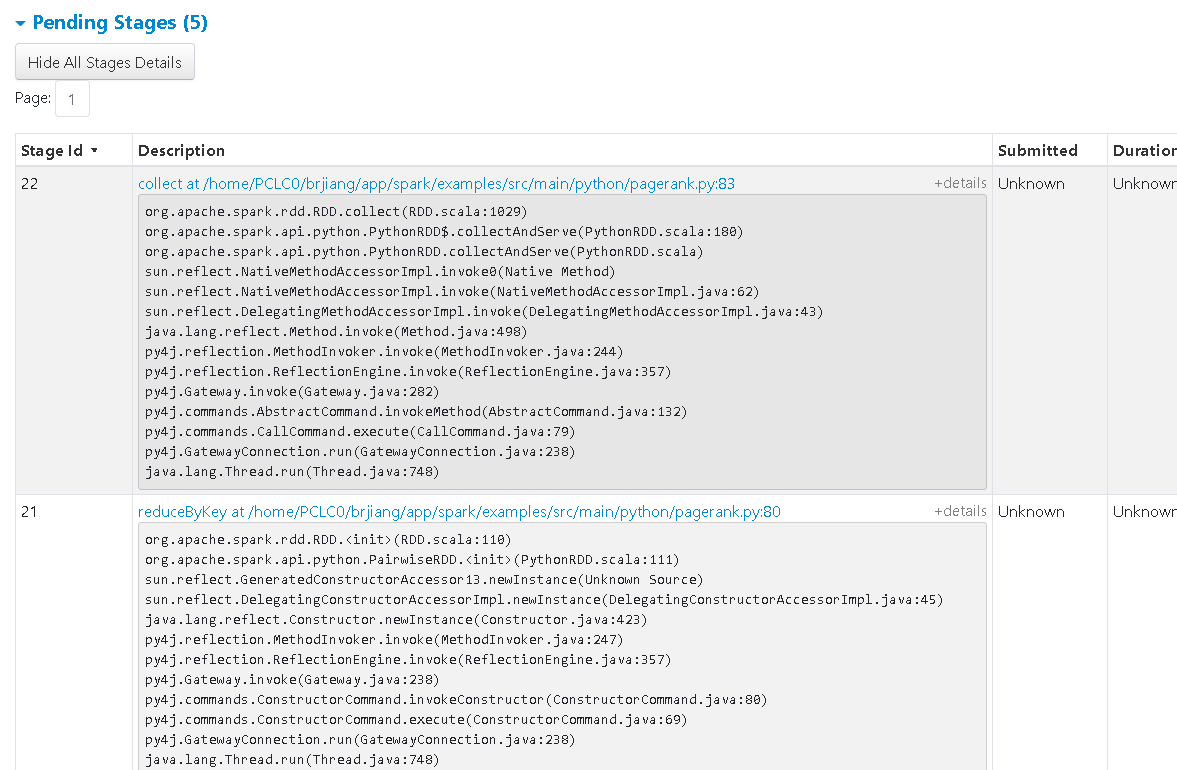Open page 1 in the pager
Screen dimensions: 1177x770
tap(72, 99)
